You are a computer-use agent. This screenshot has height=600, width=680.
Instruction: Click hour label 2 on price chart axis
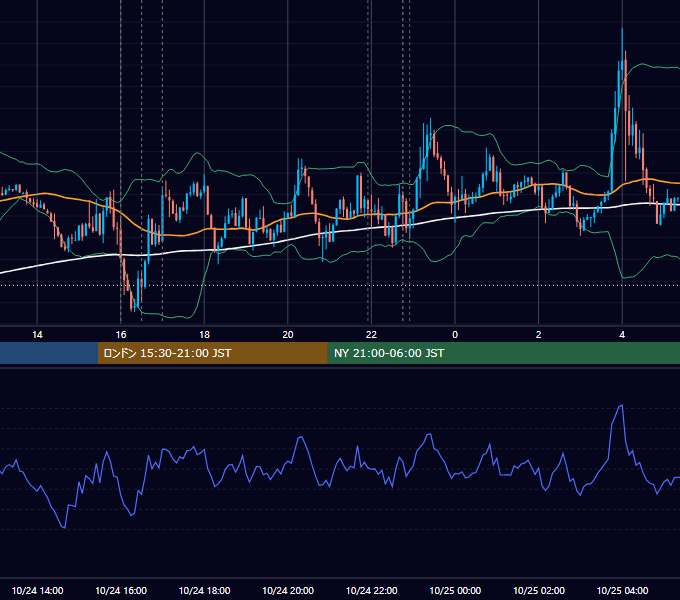pyautogui.click(x=539, y=334)
